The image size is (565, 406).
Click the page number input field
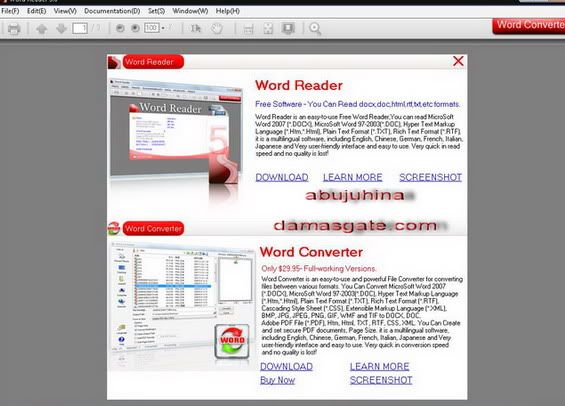80,28
